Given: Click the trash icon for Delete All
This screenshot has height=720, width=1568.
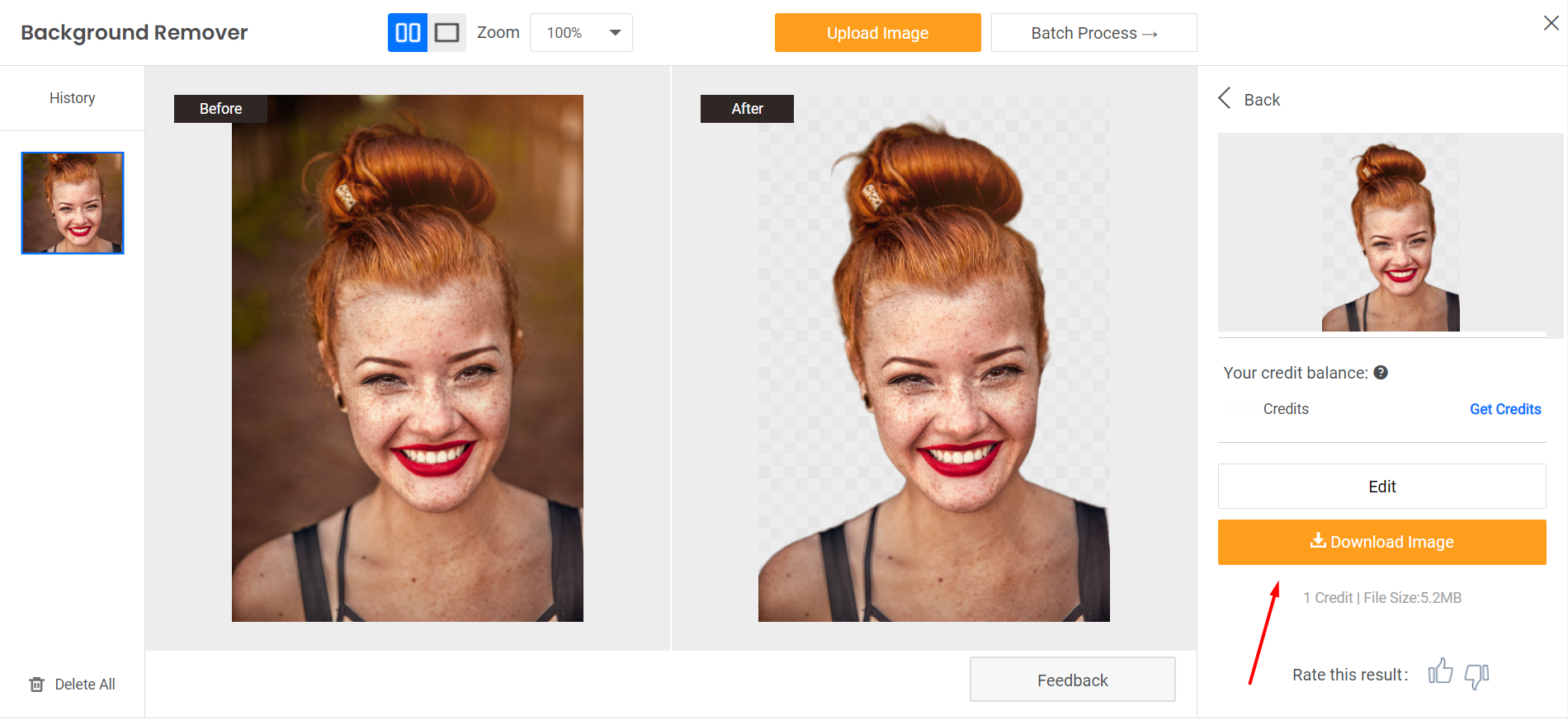Looking at the screenshot, I should pyautogui.click(x=37, y=685).
